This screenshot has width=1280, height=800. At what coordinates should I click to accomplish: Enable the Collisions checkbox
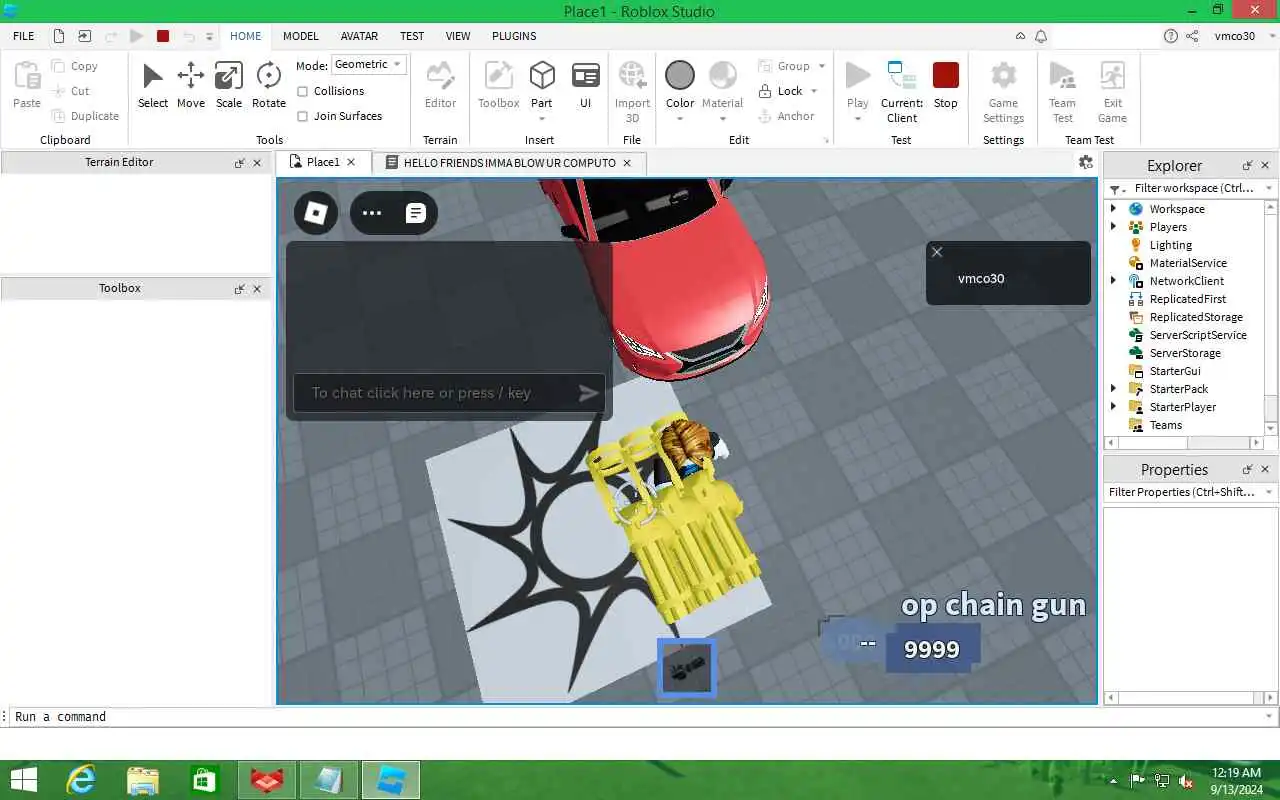pyautogui.click(x=303, y=91)
